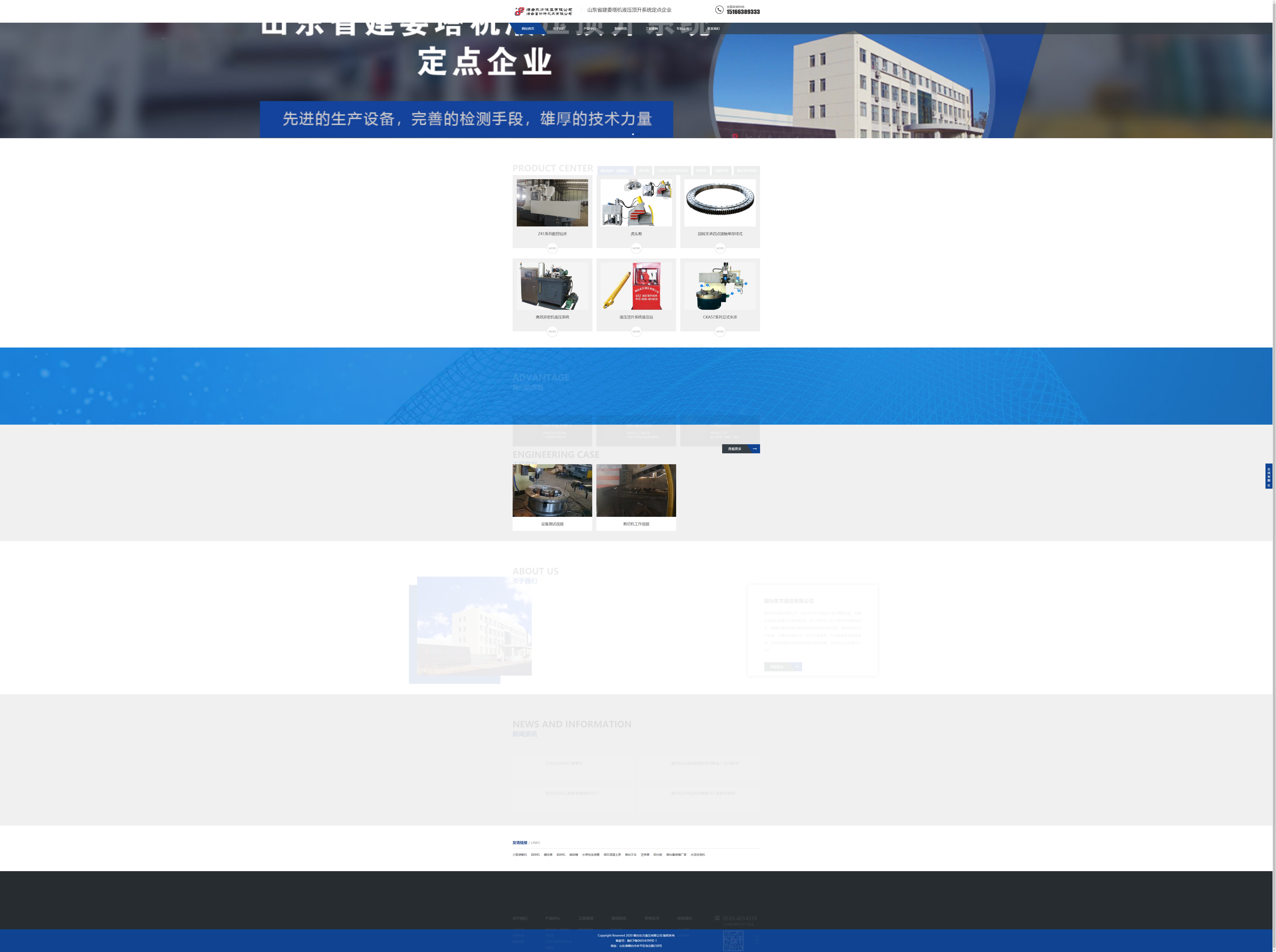Click MORE under the CKA57系列立式车床 card

point(720,331)
